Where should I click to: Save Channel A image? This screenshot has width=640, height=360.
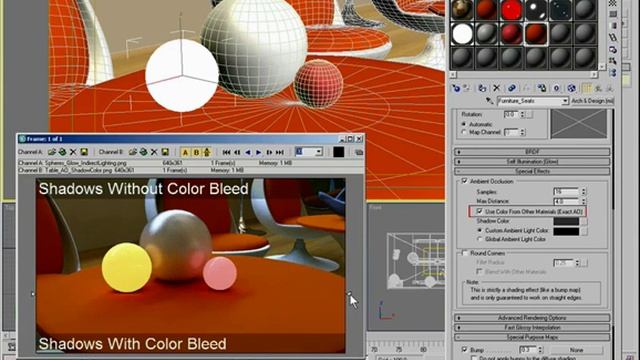[84, 152]
